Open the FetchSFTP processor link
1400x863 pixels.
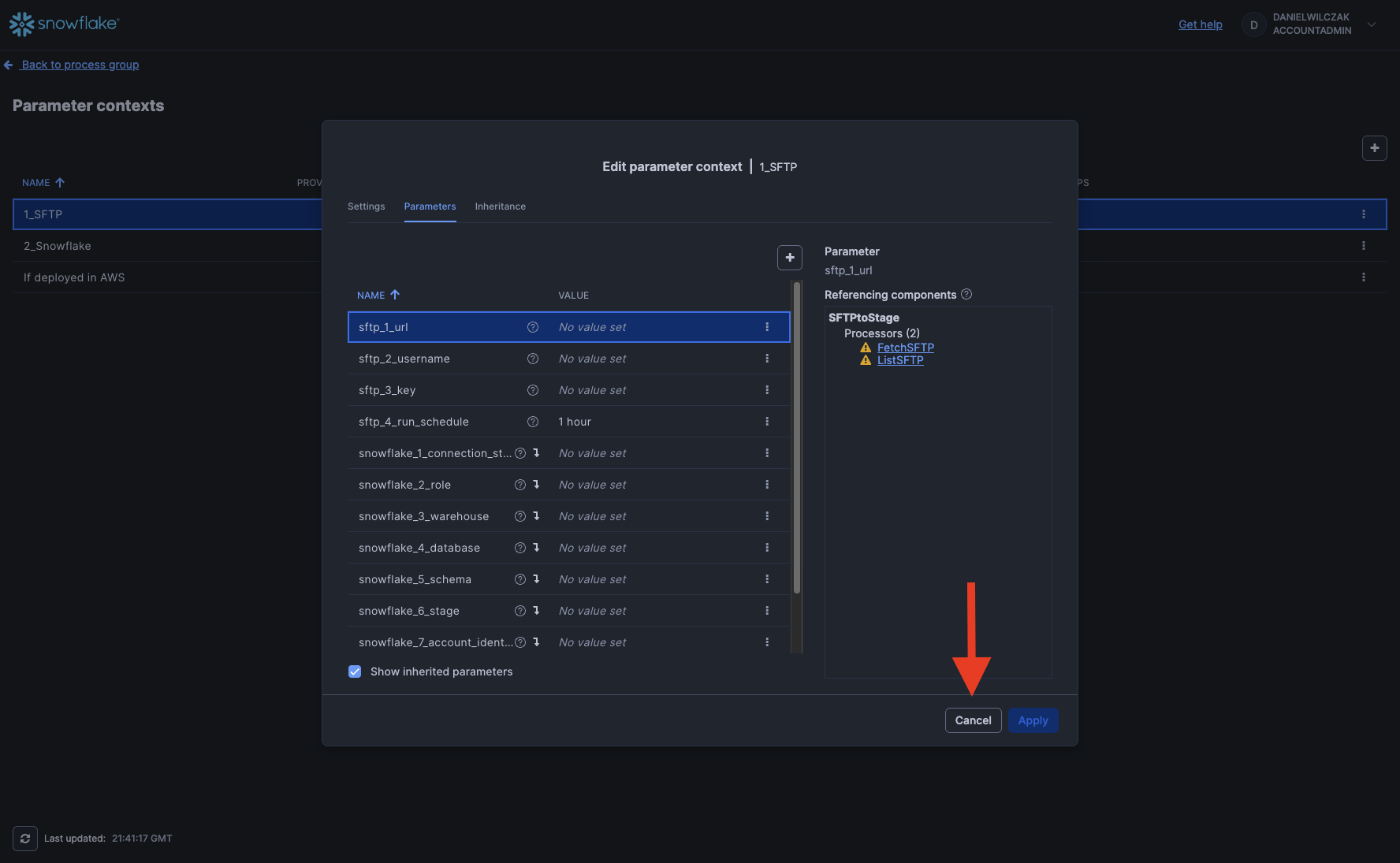tap(905, 348)
